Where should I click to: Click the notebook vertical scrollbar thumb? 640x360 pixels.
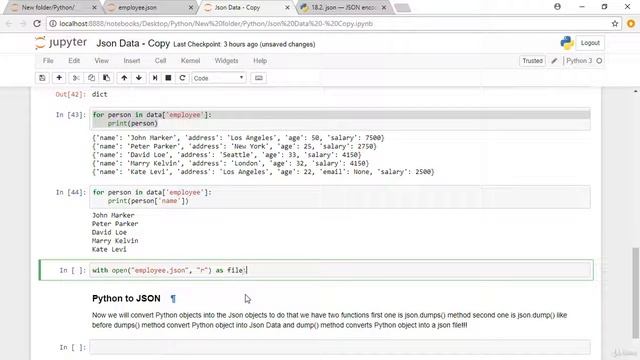[636, 293]
